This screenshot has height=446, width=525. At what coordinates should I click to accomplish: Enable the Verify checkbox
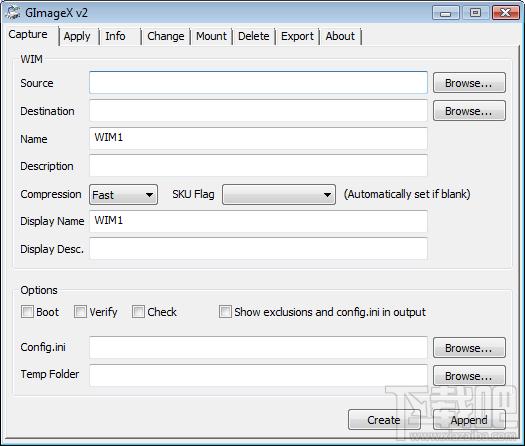coord(80,311)
